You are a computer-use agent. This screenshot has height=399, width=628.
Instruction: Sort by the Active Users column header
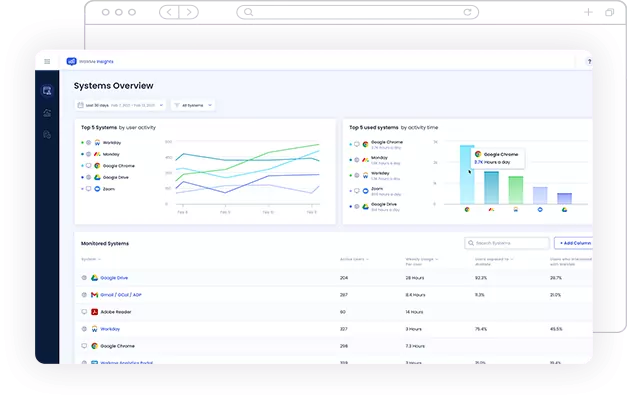[354, 259]
